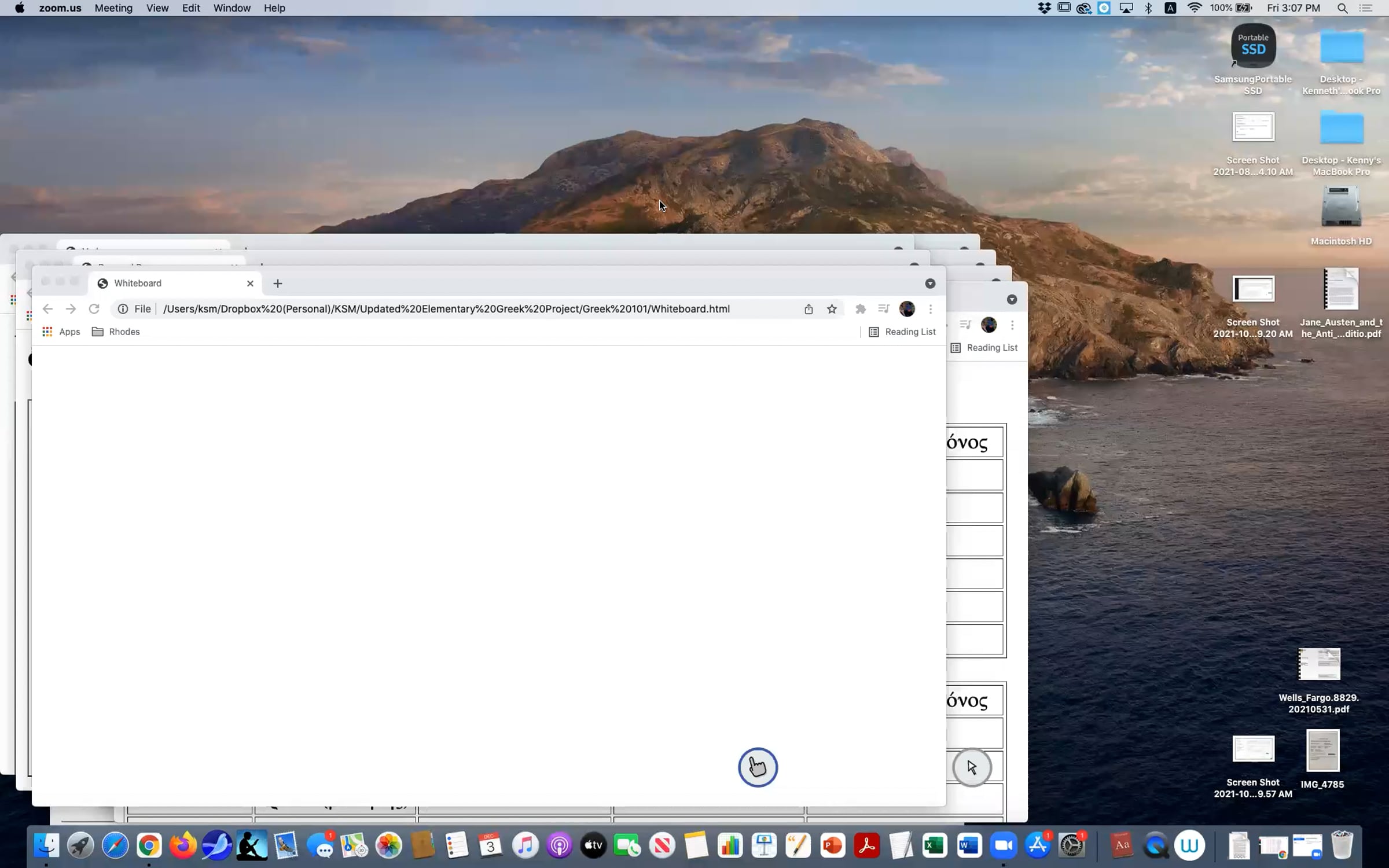
Task: Launch Microsoft Excel from the Dock
Action: [x=935, y=845]
